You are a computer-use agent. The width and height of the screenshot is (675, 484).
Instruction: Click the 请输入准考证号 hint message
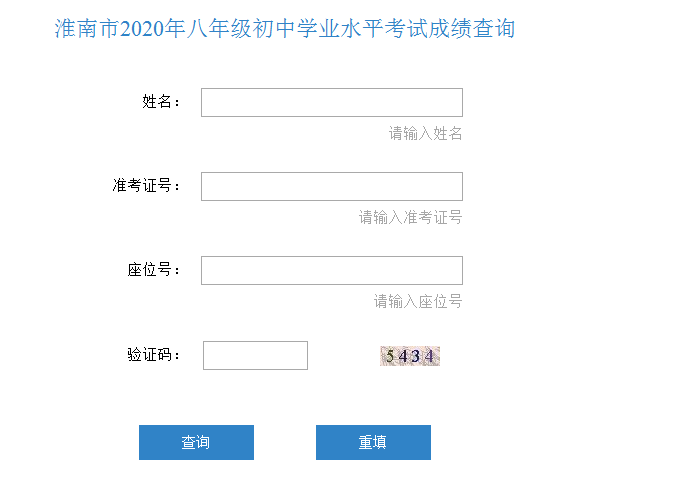[x=411, y=217]
